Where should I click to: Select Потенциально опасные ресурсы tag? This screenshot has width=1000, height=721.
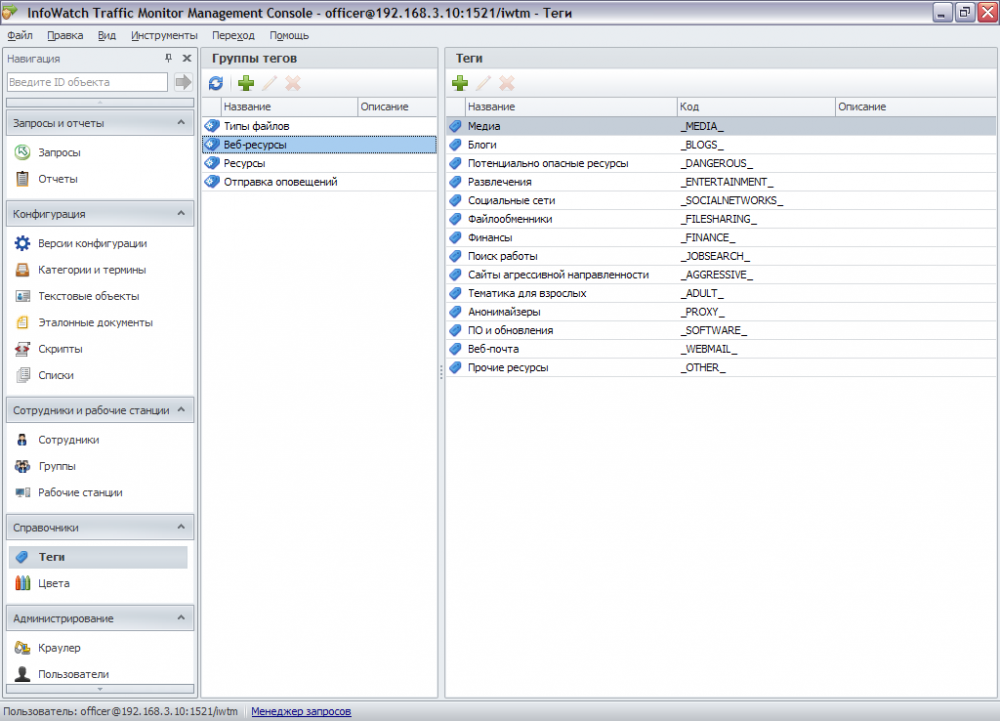pos(721,163)
